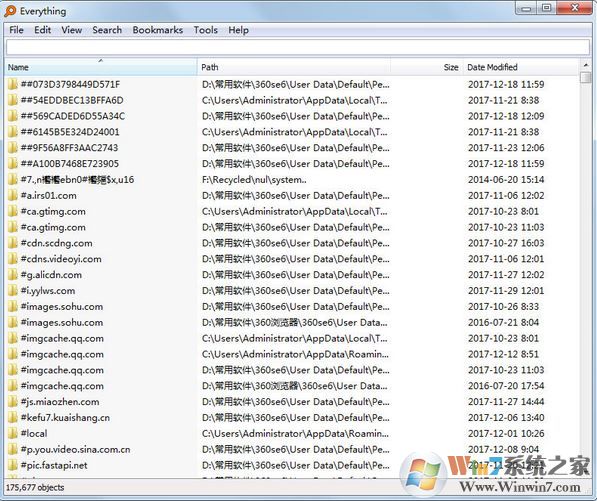Select the #kefu7.kuaishang.cn folder name
The height and width of the screenshot is (501, 597).
[65, 418]
